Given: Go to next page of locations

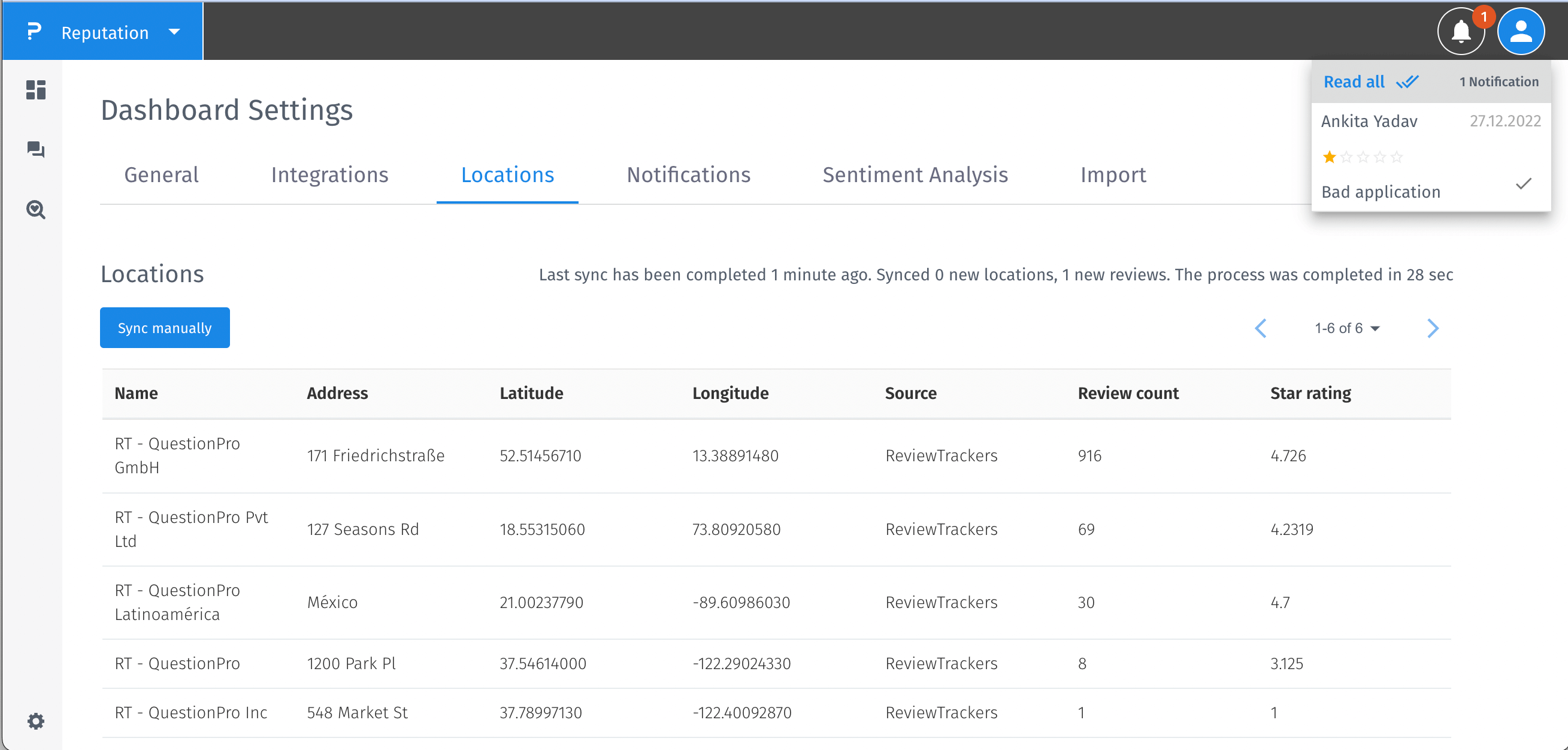Looking at the screenshot, I should (1433, 329).
